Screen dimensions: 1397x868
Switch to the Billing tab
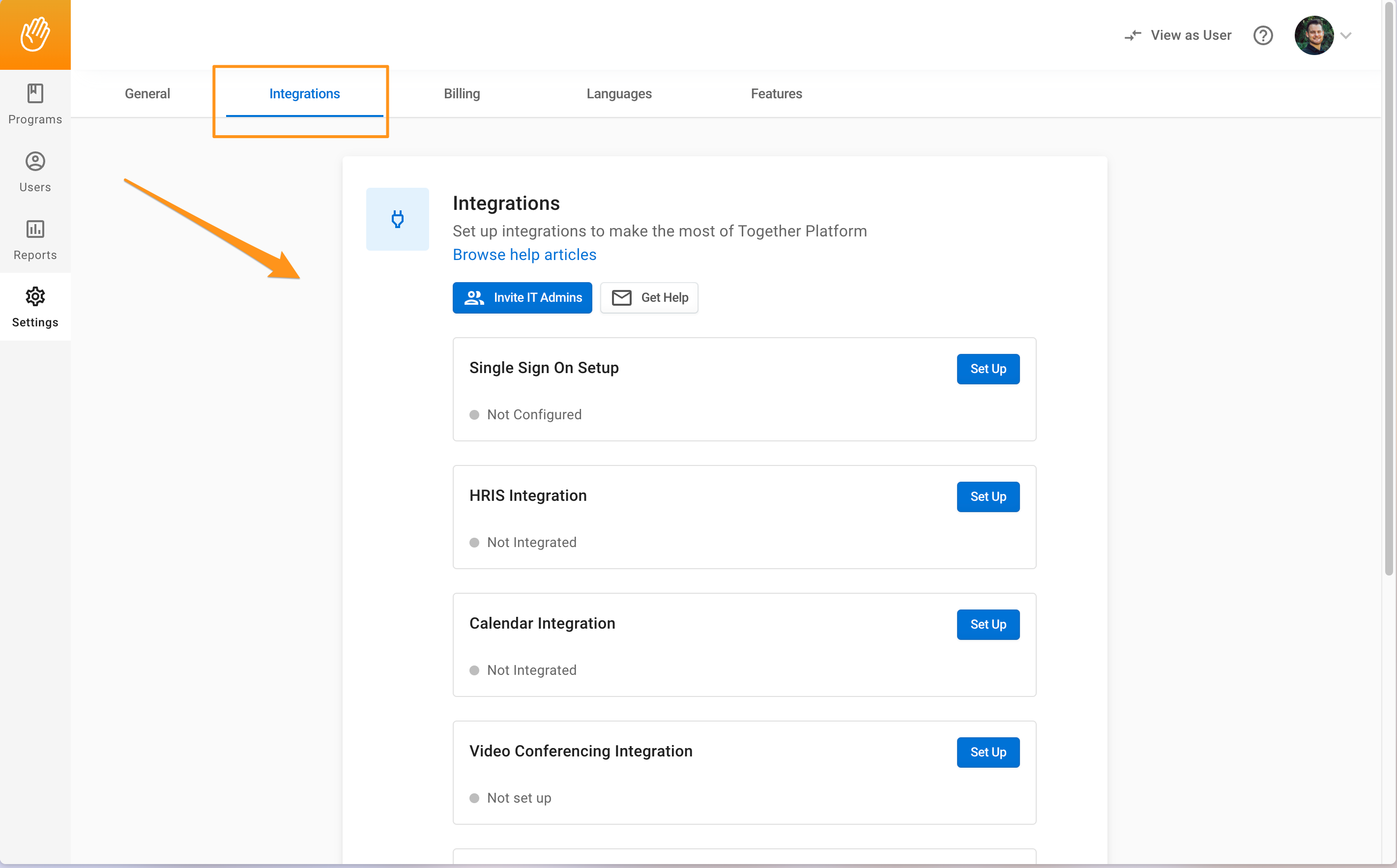pyautogui.click(x=462, y=93)
